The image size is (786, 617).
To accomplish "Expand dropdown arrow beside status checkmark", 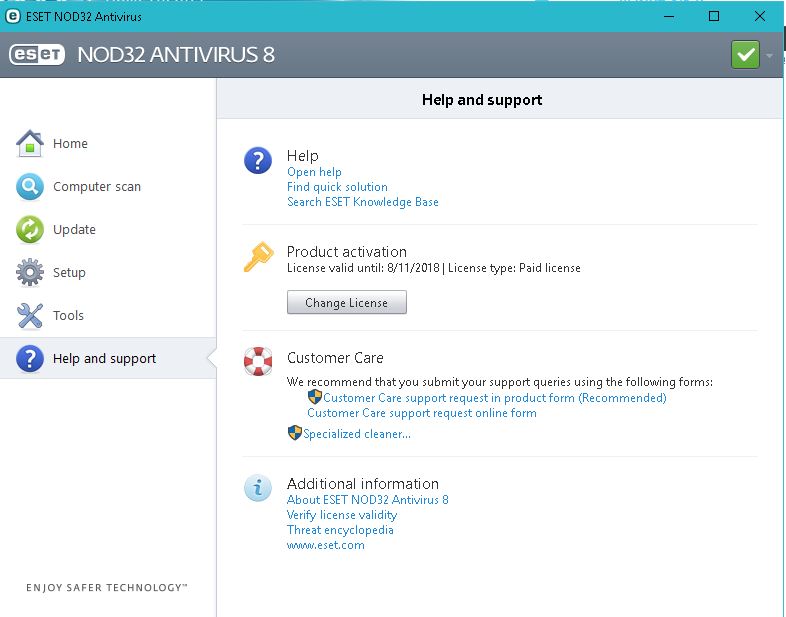I will point(769,56).
